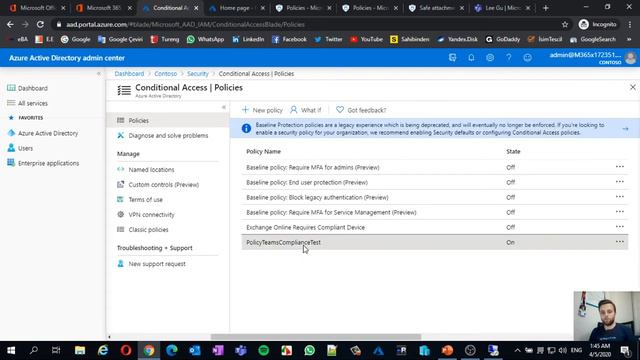Open the Baseline Protection info banner arrow
The width and height of the screenshot is (640, 360).
tap(625, 129)
